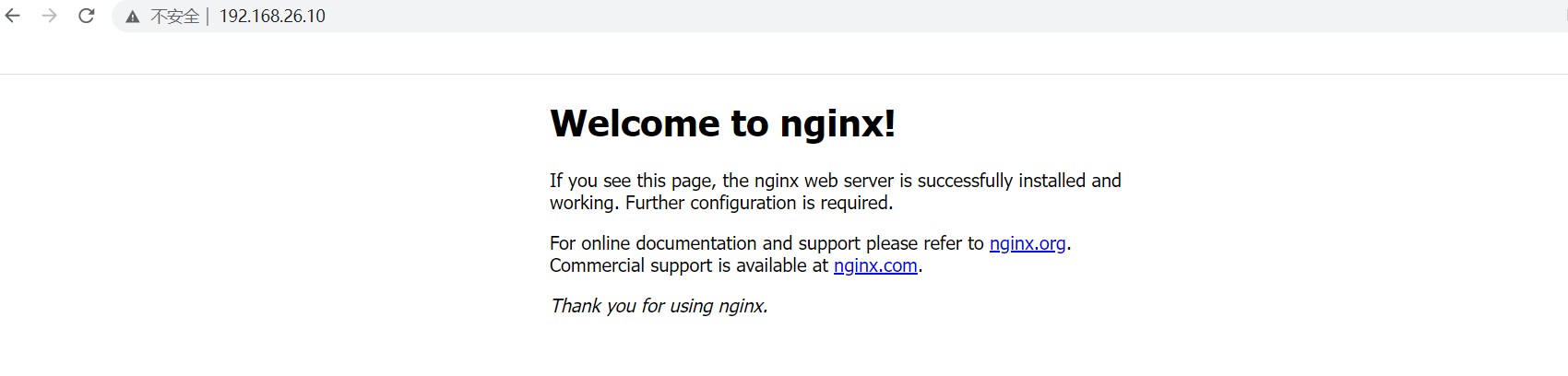Click the "For online documentation and support" text

click(705, 243)
